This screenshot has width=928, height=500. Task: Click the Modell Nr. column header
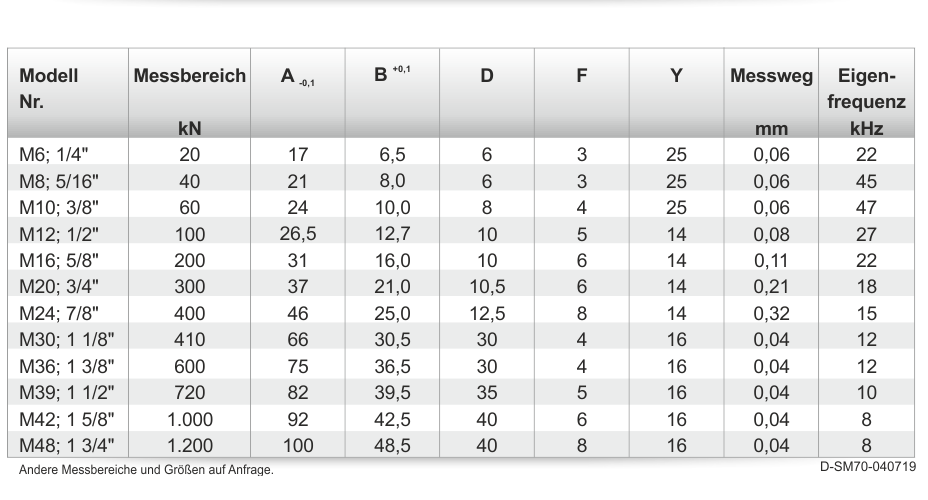point(68,93)
